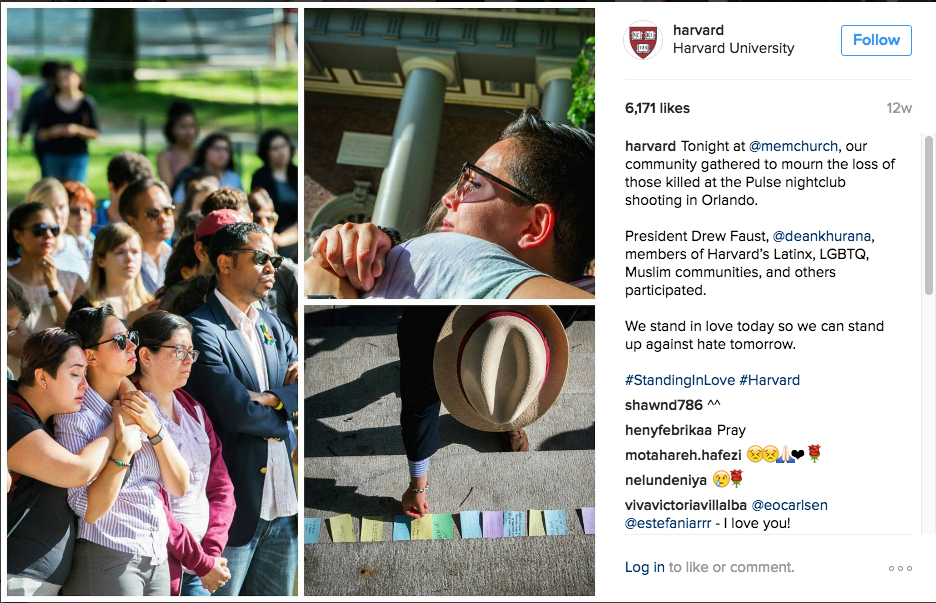936x603 pixels.
Task: Click the 12w post timestamp
Action: 899,108
